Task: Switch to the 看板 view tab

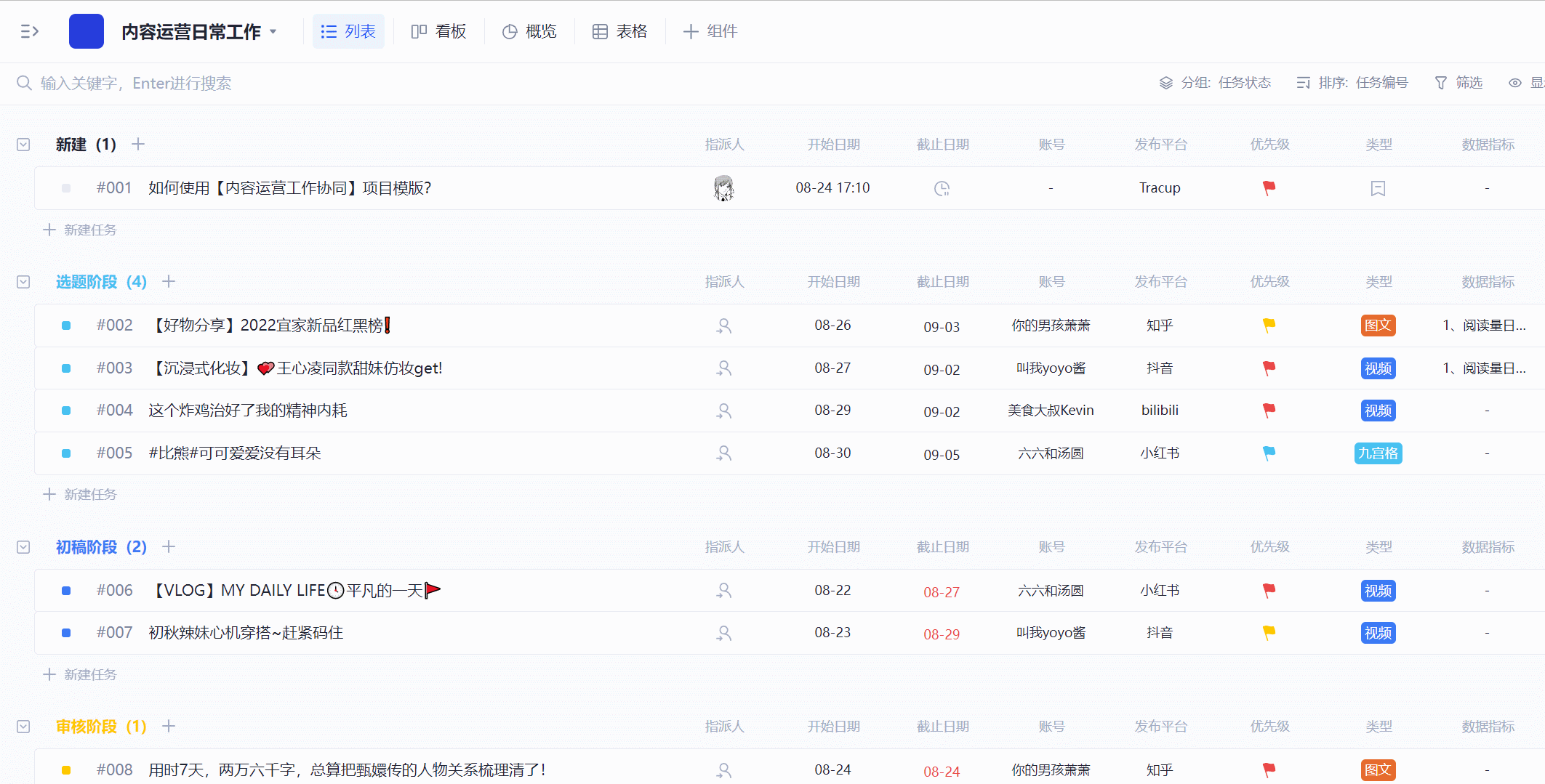Action: point(438,31)
